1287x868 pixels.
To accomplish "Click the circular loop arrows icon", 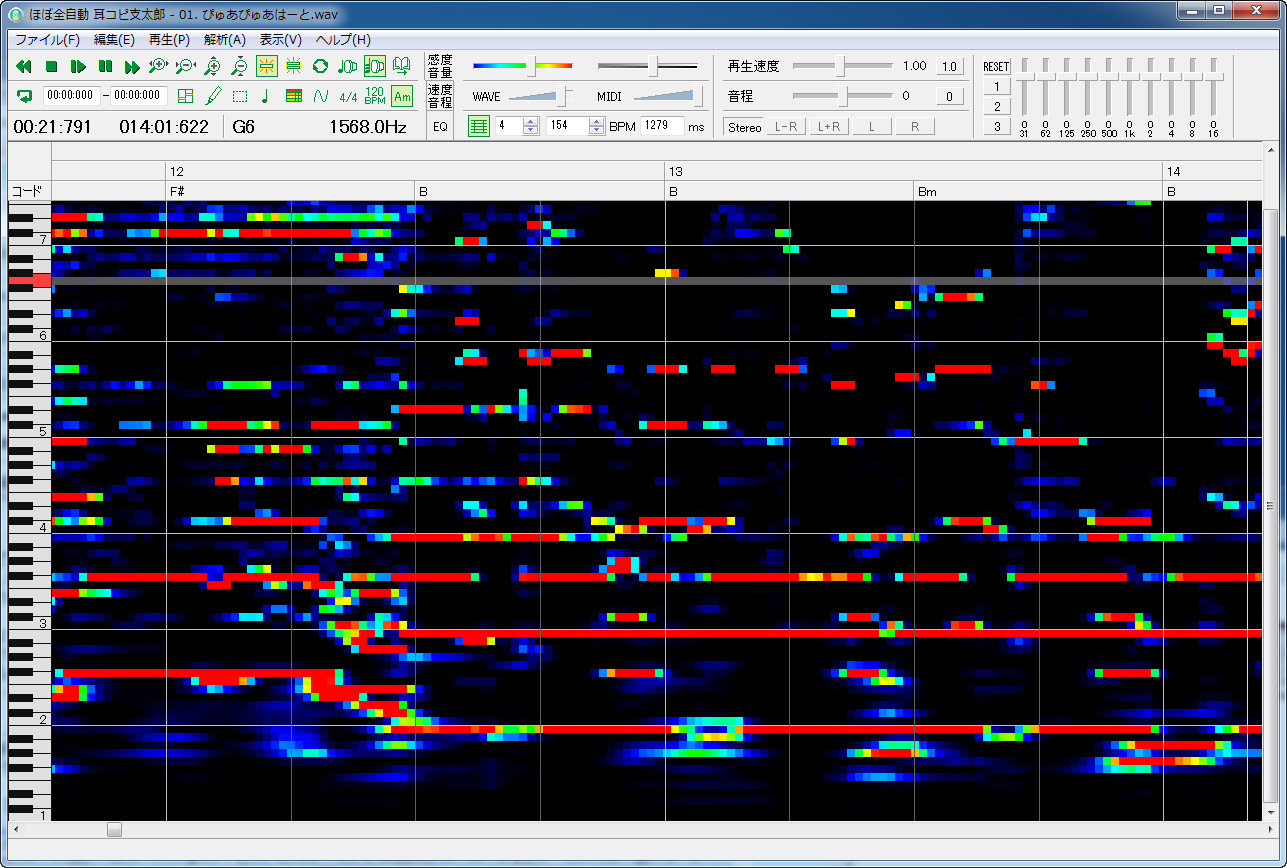I will [x=320, y=67].
